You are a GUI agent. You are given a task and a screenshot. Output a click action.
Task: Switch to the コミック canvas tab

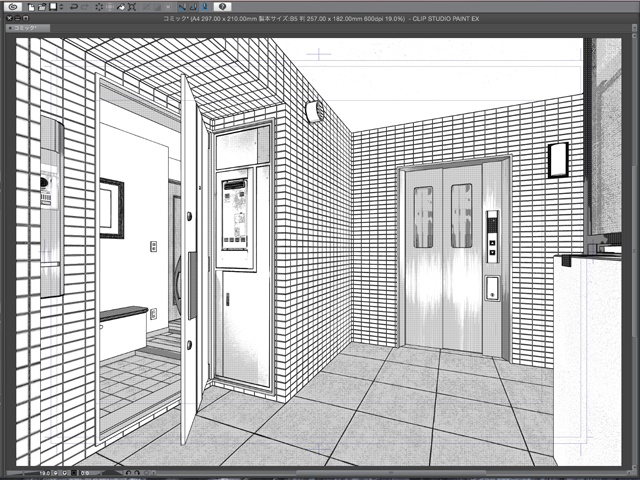coord(27,28)
